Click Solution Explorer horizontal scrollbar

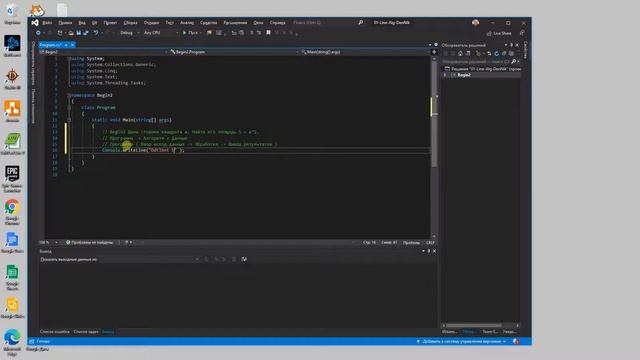481,326
